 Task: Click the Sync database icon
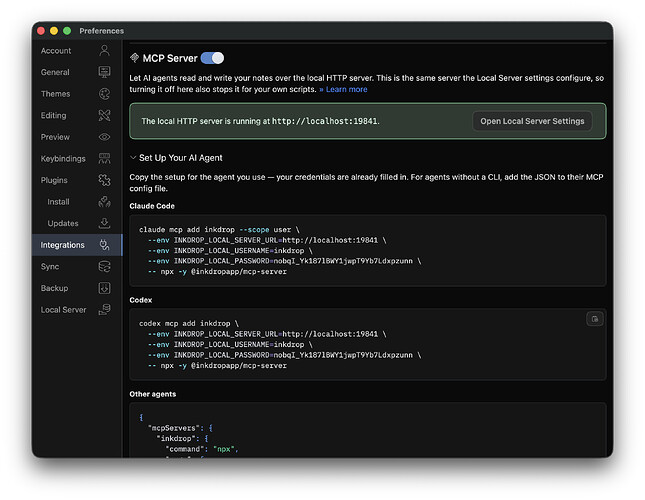pos(104,266)
